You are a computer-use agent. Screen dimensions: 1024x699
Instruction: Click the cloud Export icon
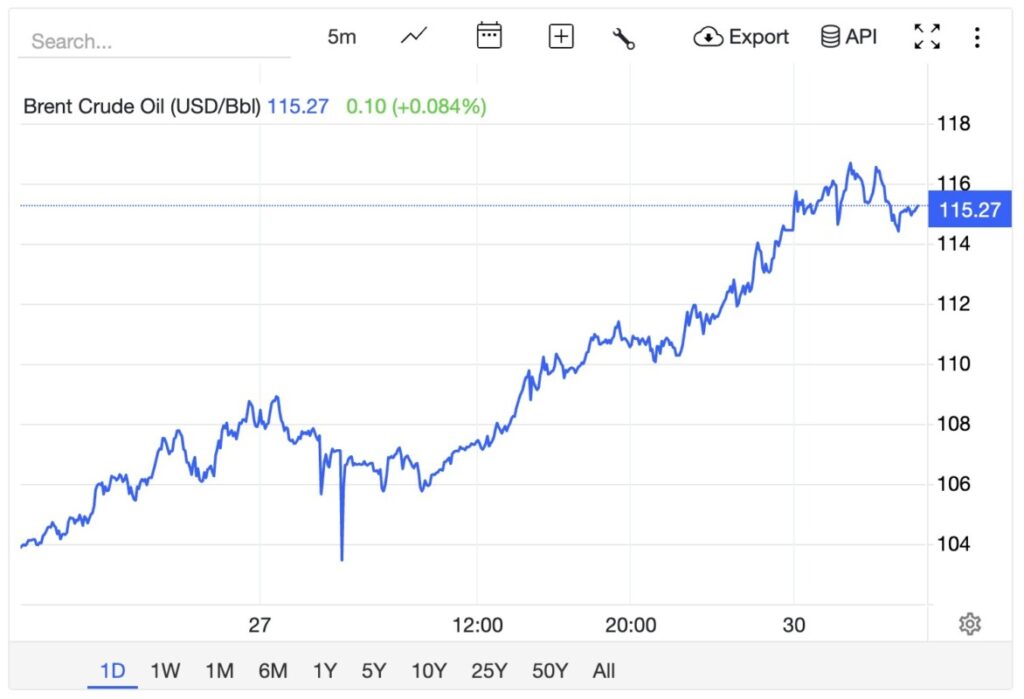pyautogui.click(x=709, y=36)
